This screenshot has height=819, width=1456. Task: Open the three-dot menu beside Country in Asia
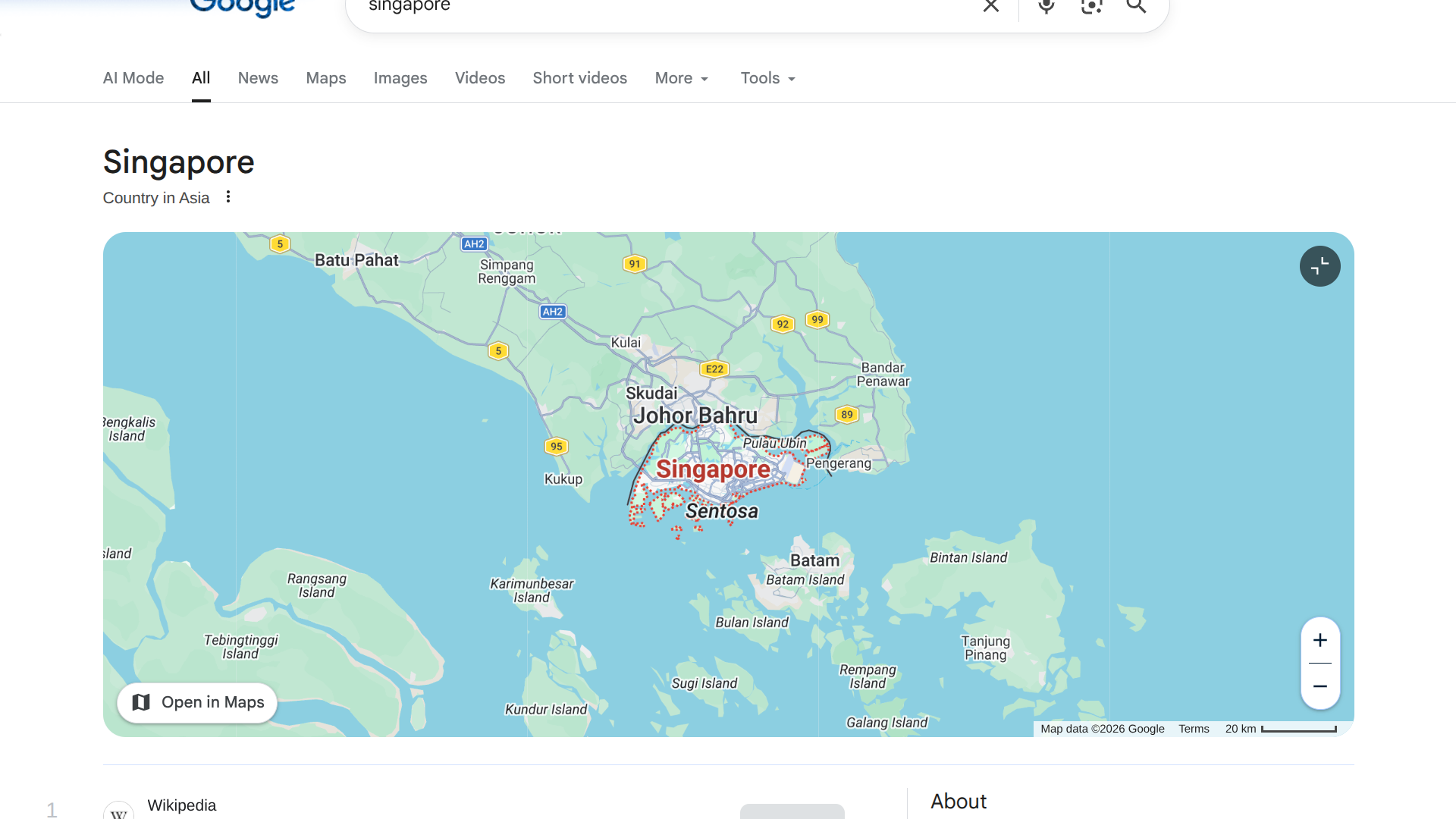228,197
